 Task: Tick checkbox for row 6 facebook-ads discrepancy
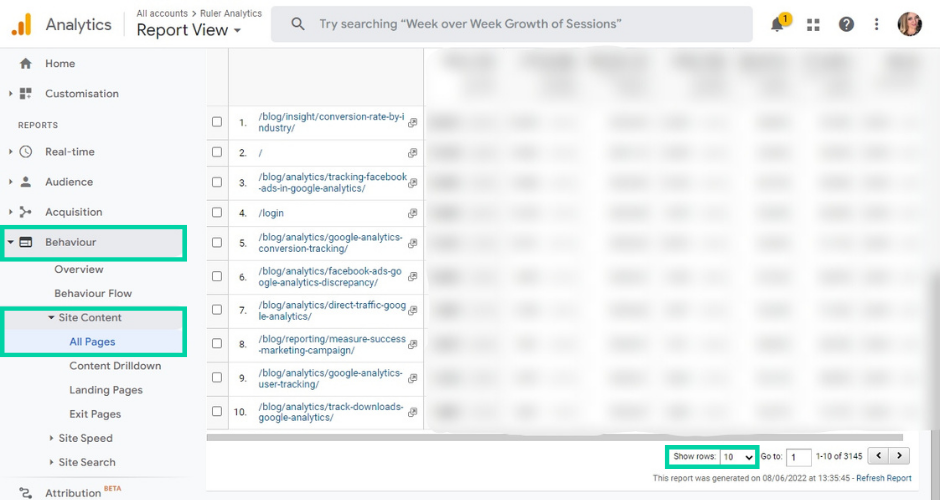click(217, 276)
